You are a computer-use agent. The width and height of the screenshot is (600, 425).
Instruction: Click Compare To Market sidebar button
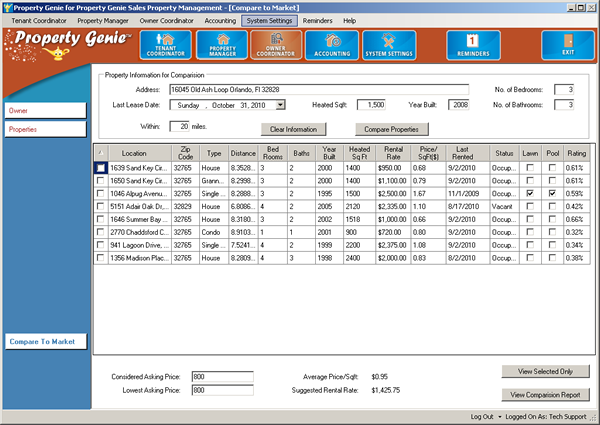click(46, 342)
